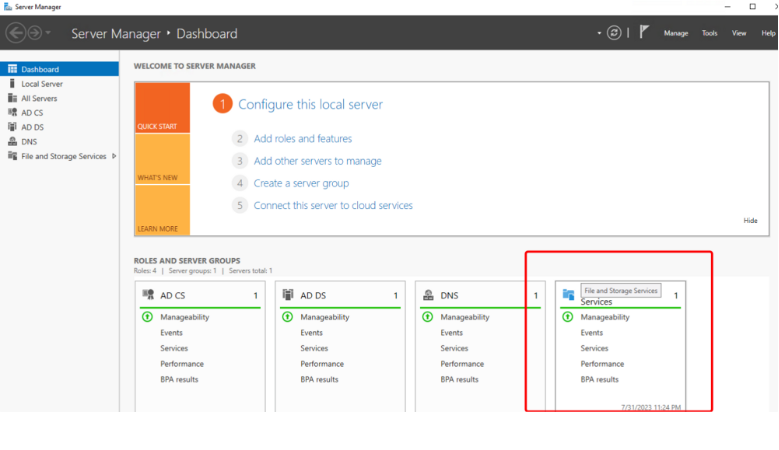Screen dimensions: 779x450
Task: Click the DNS tile icon
Action: pyautogui.click(x=428, y=295)
